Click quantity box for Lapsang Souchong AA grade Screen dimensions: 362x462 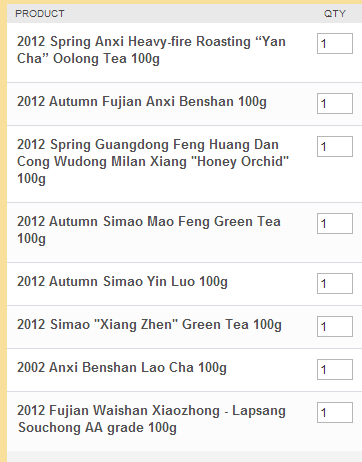(x=335, y=412)
